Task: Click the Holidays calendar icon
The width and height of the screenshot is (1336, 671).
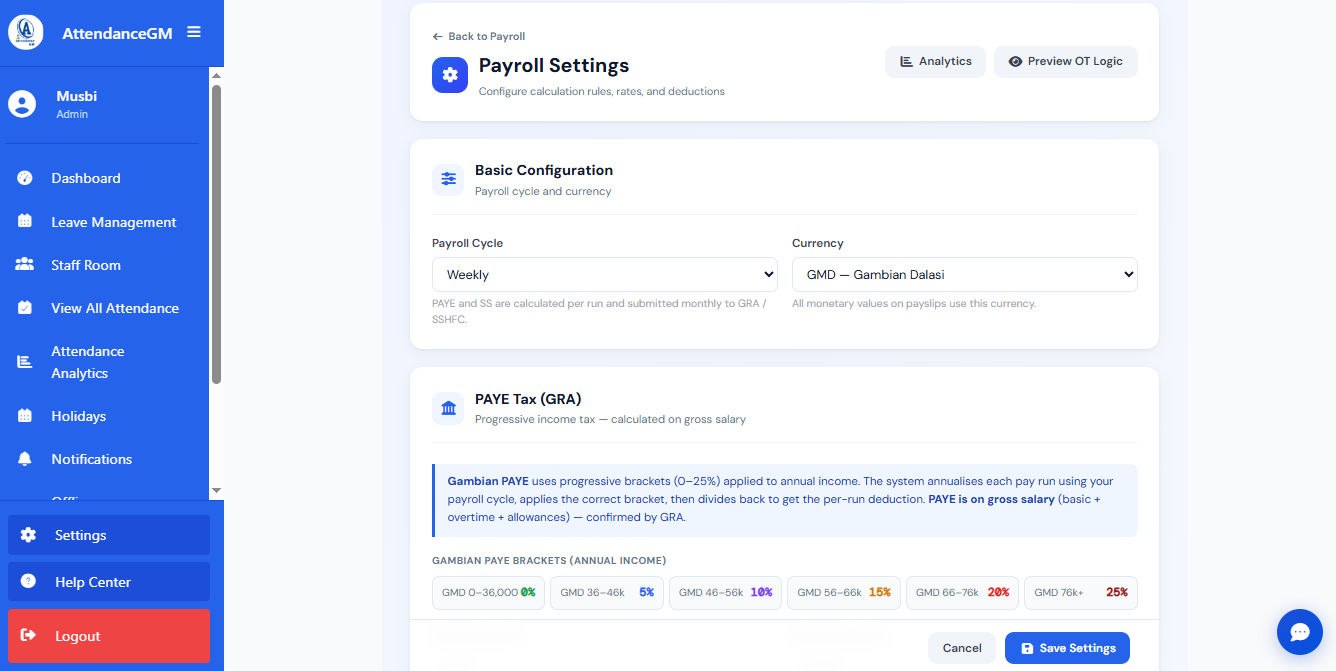Action: (x=25, y=416)
